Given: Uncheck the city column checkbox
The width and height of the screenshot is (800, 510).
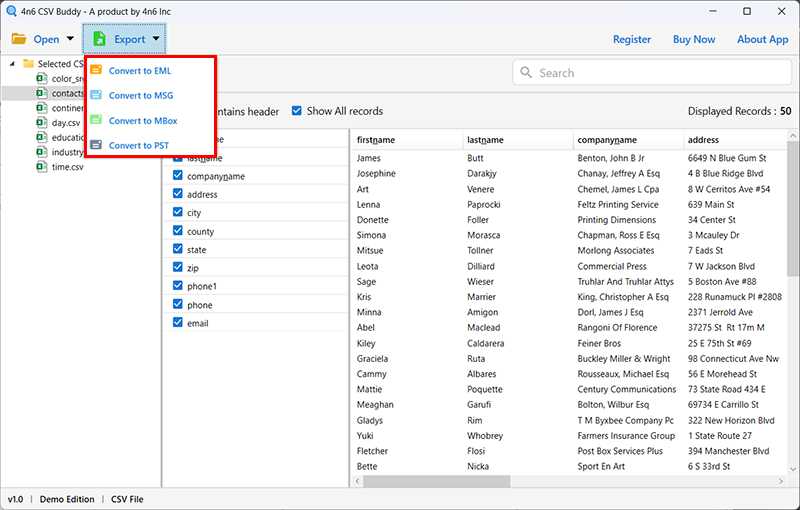Looking at the screenshot, I should tap(178, 212).
